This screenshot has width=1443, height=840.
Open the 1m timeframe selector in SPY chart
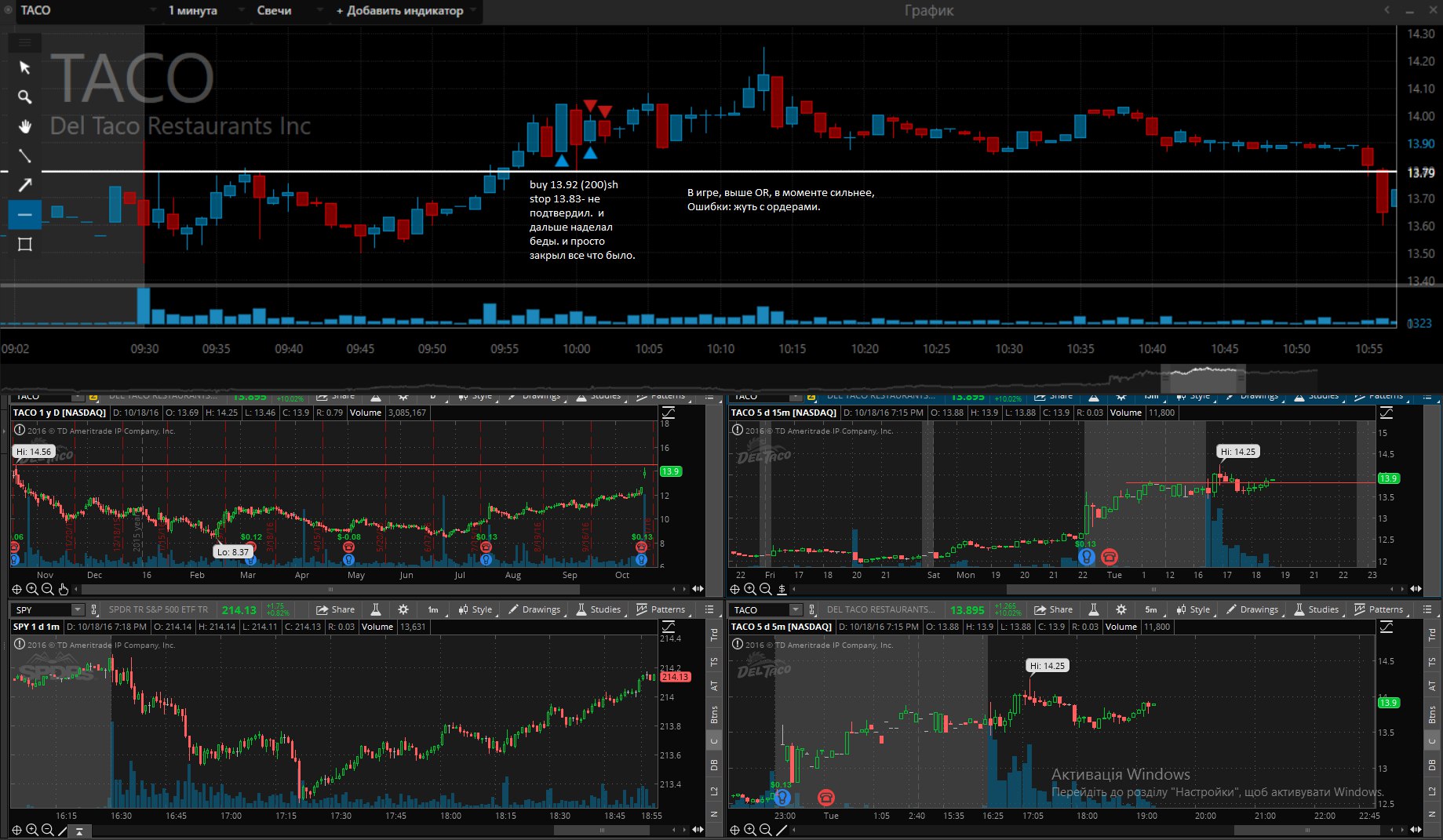433,609
